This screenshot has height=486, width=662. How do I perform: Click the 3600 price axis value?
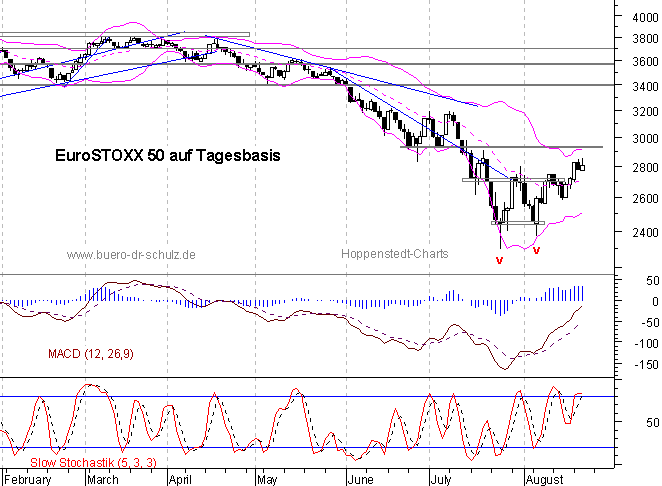click(x=645, y=62)
